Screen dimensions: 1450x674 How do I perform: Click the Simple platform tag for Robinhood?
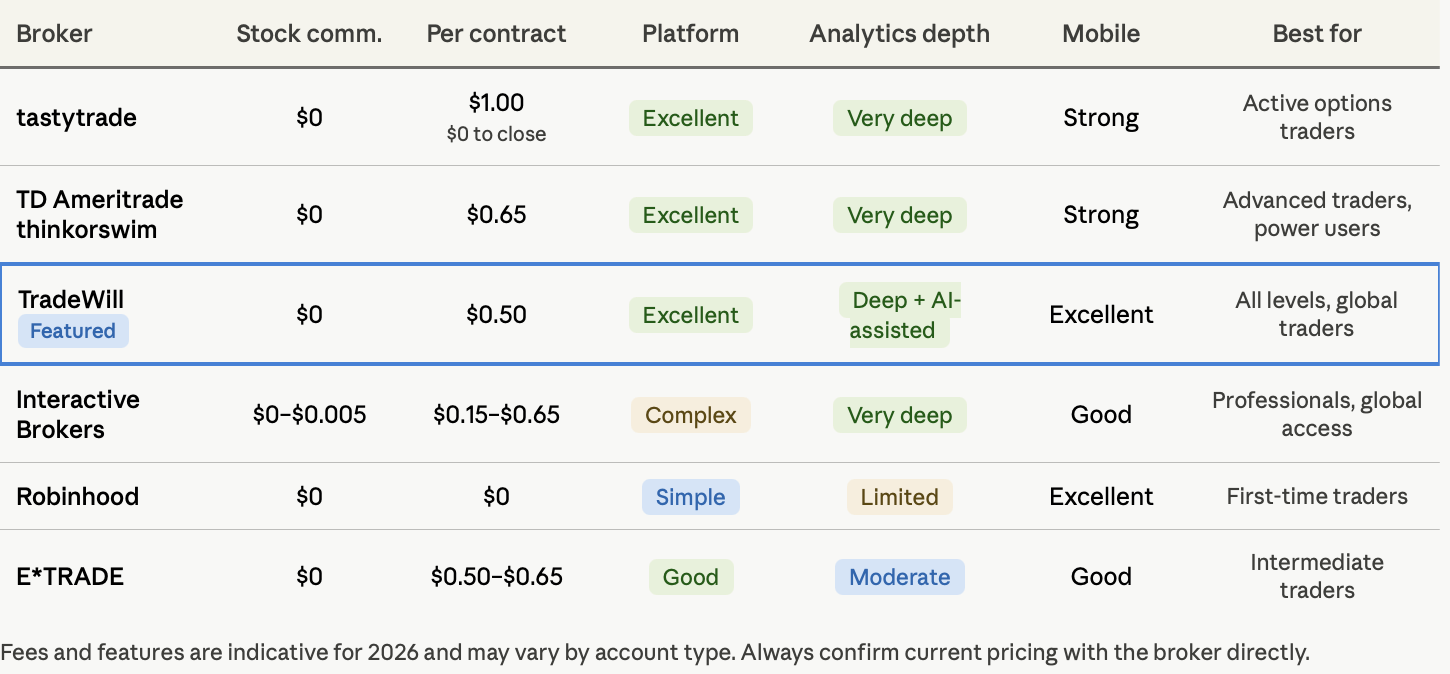(691, 497)
